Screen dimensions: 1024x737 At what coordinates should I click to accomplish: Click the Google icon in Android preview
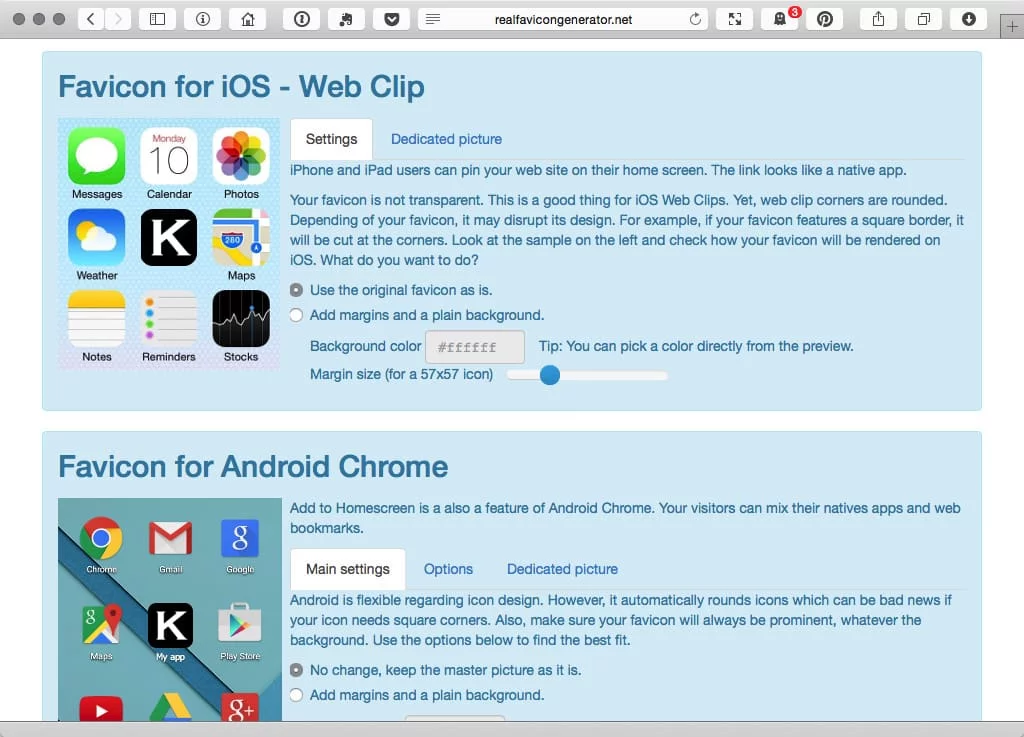point(240,539)
